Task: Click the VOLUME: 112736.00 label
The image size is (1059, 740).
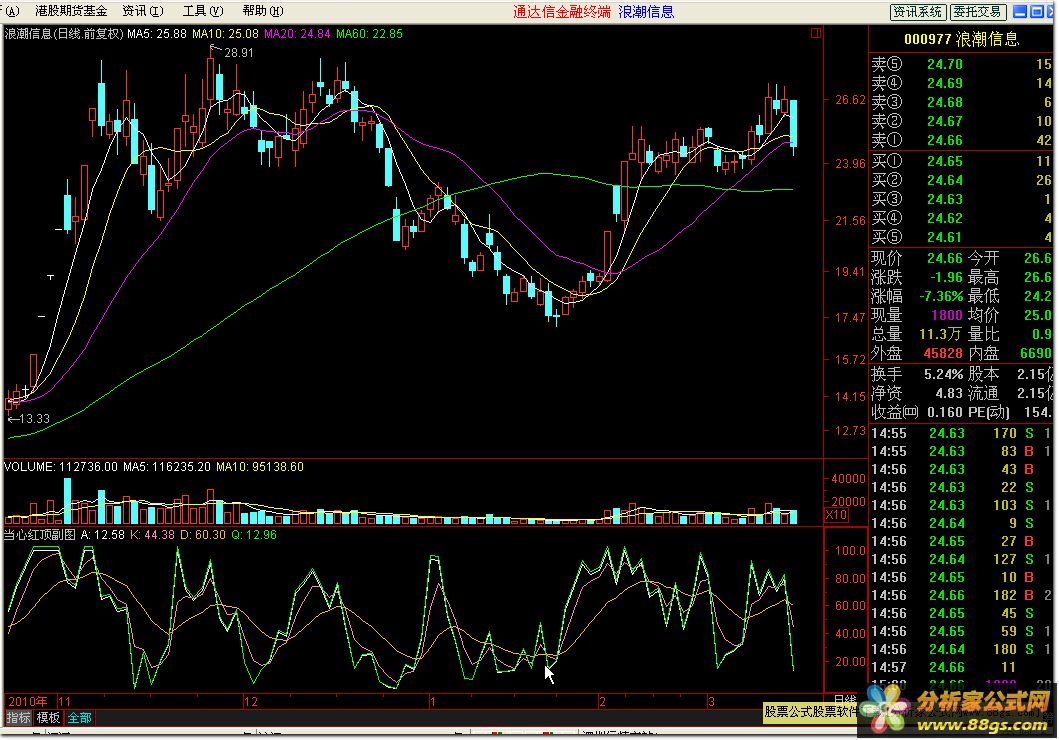Action: coord(61,467)
